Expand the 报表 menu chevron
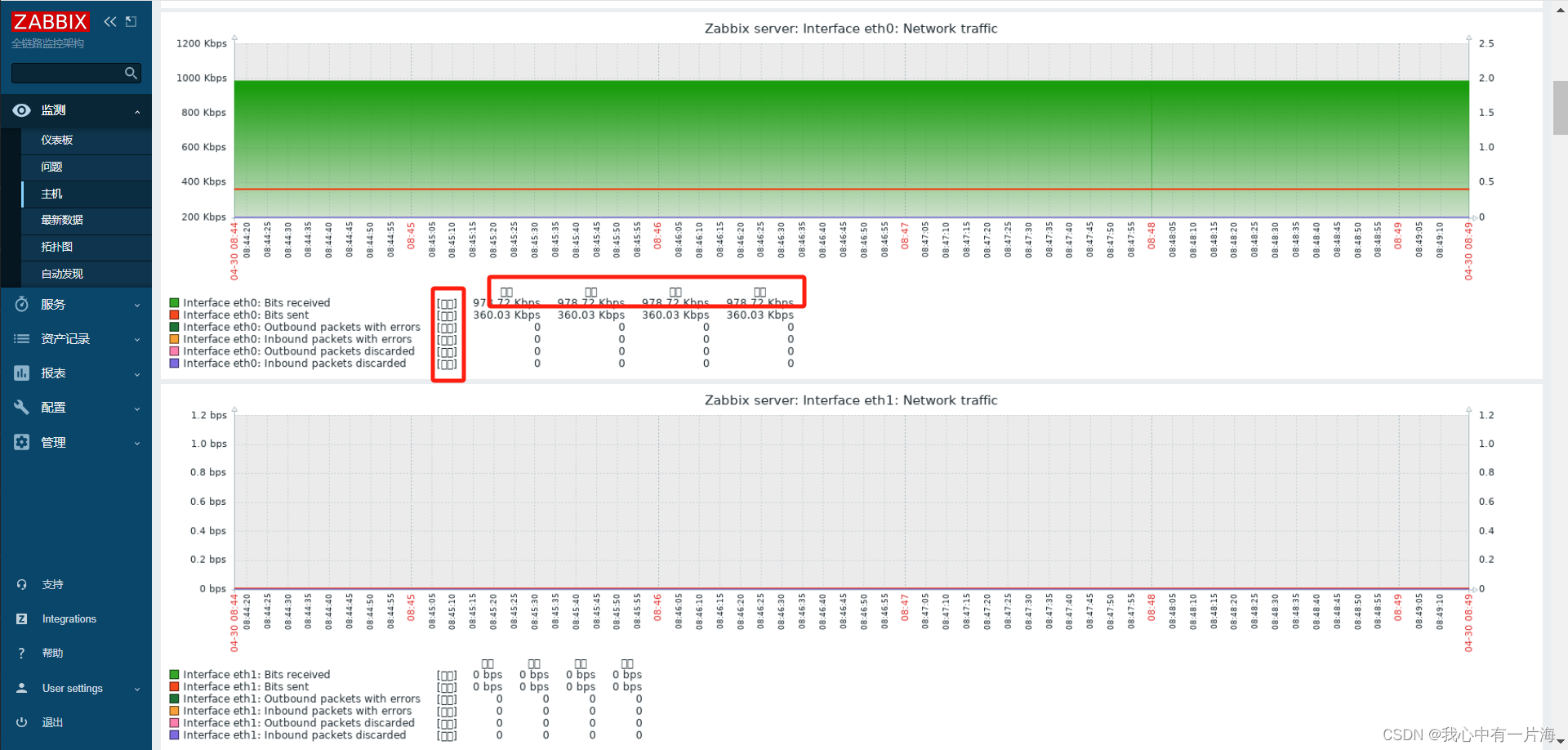The image size is (1568, 750). click(137, 374)
